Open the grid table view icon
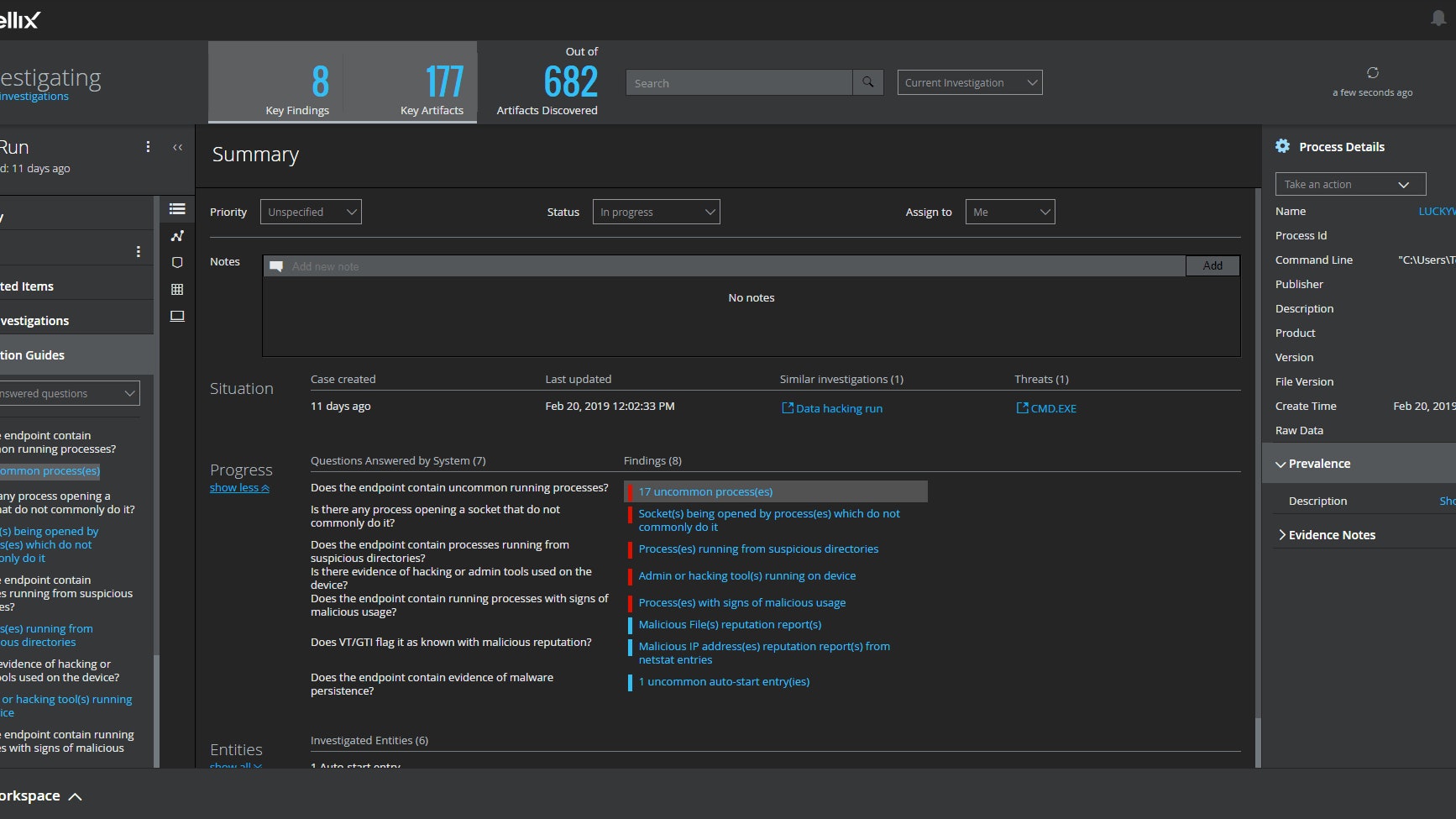Viewport: 1456px width, 819px height. pyautogui.click(x=177, y=290)
